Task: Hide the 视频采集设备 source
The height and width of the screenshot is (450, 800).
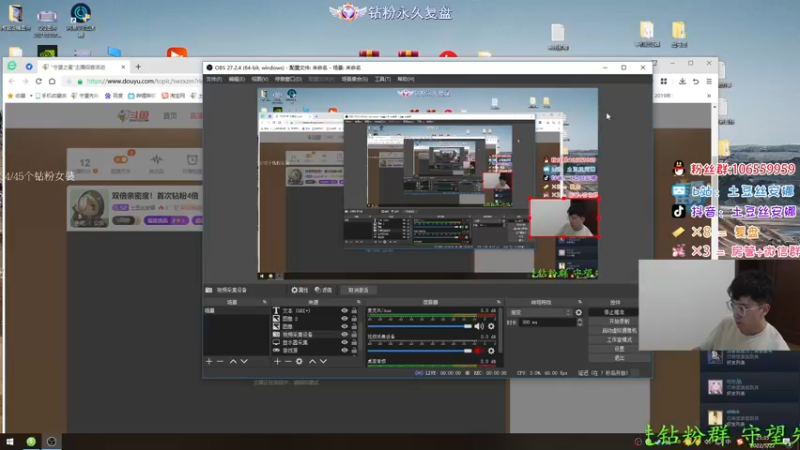Action: 344,334
